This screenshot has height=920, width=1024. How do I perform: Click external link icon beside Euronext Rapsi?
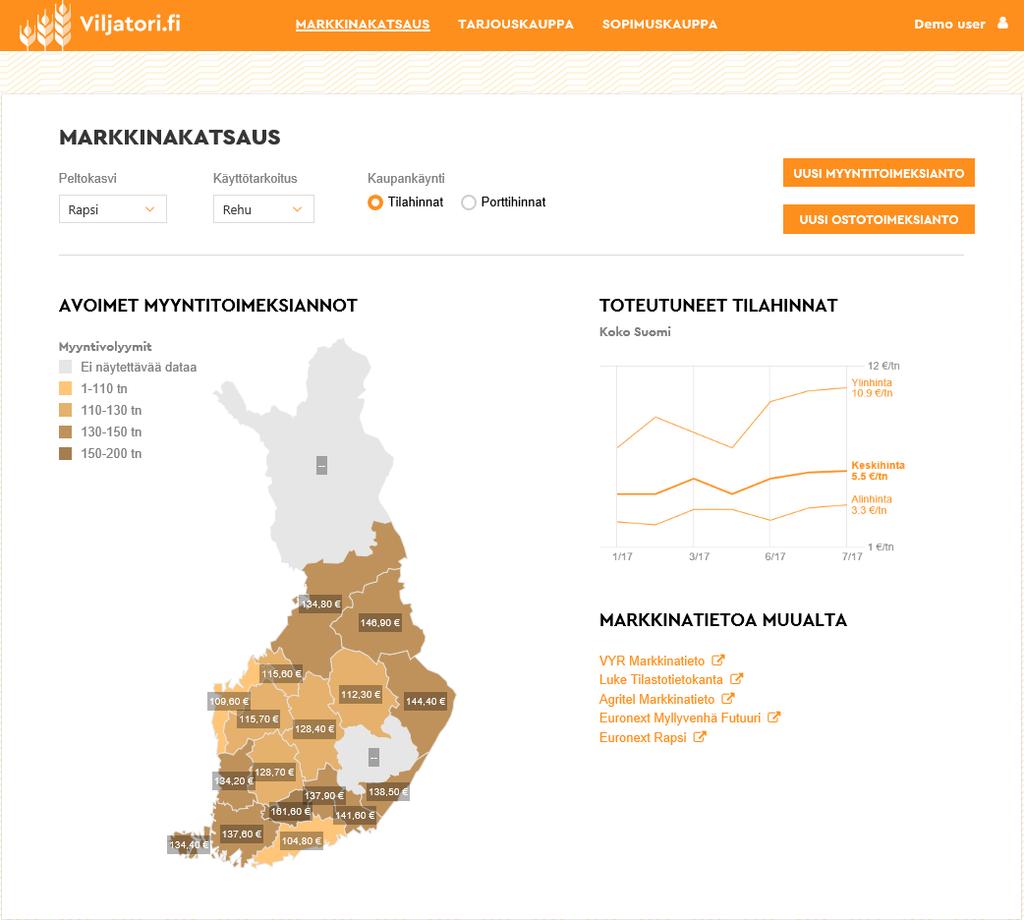point(699,737)
